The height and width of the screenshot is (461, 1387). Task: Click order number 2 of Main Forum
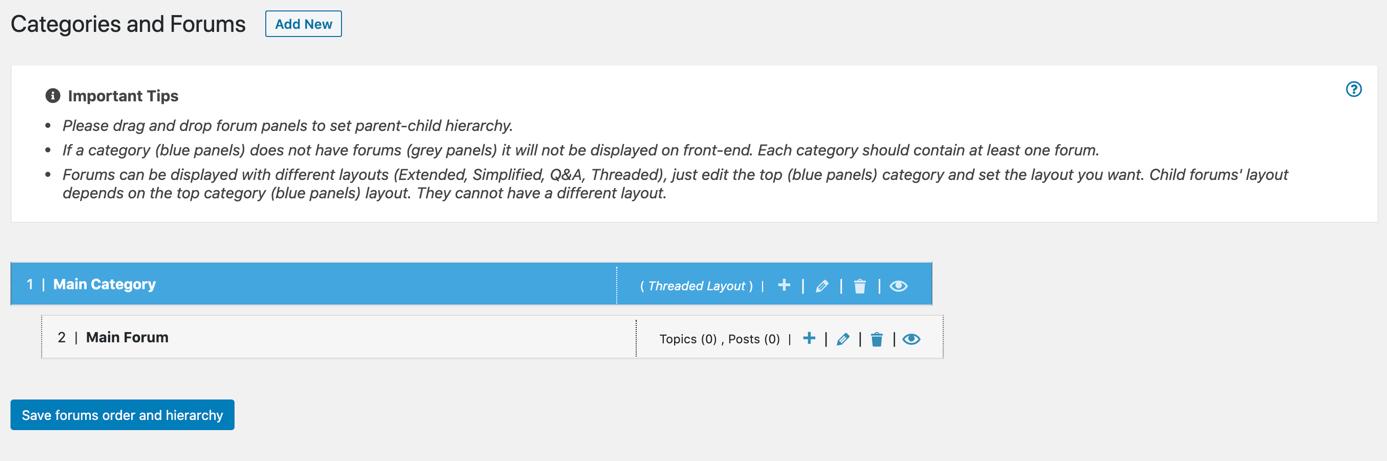62,337
